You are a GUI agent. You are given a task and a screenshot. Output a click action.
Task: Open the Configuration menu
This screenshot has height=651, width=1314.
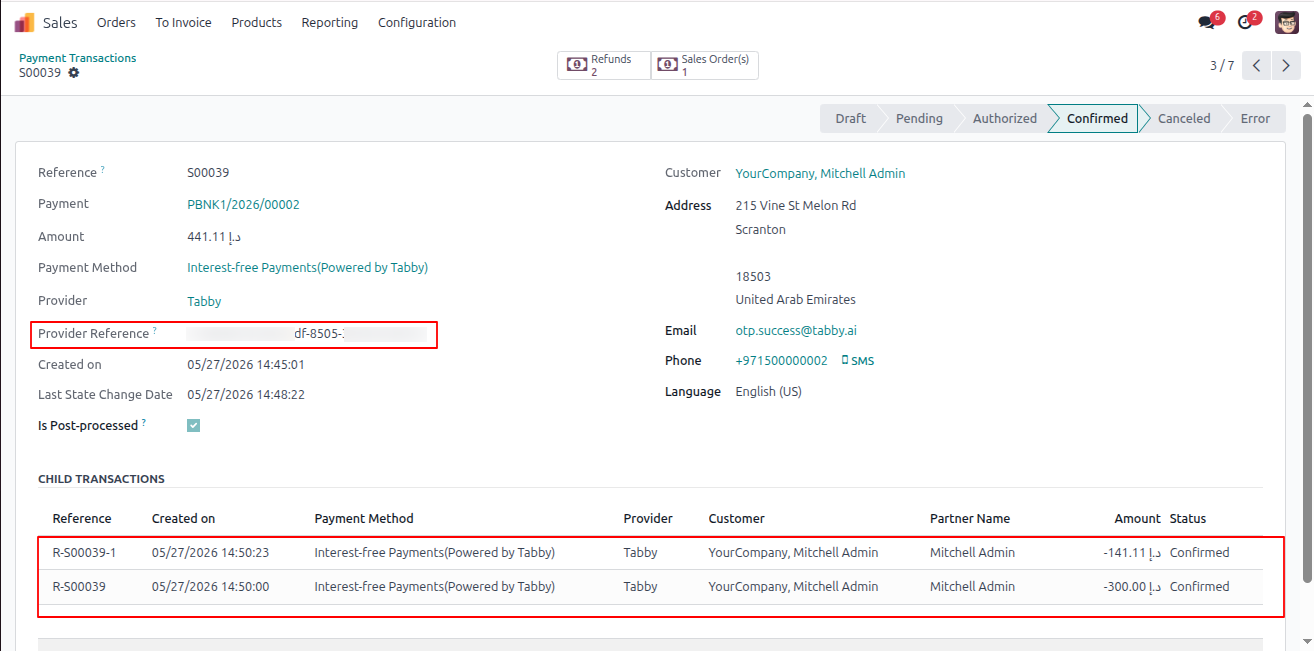417,22
